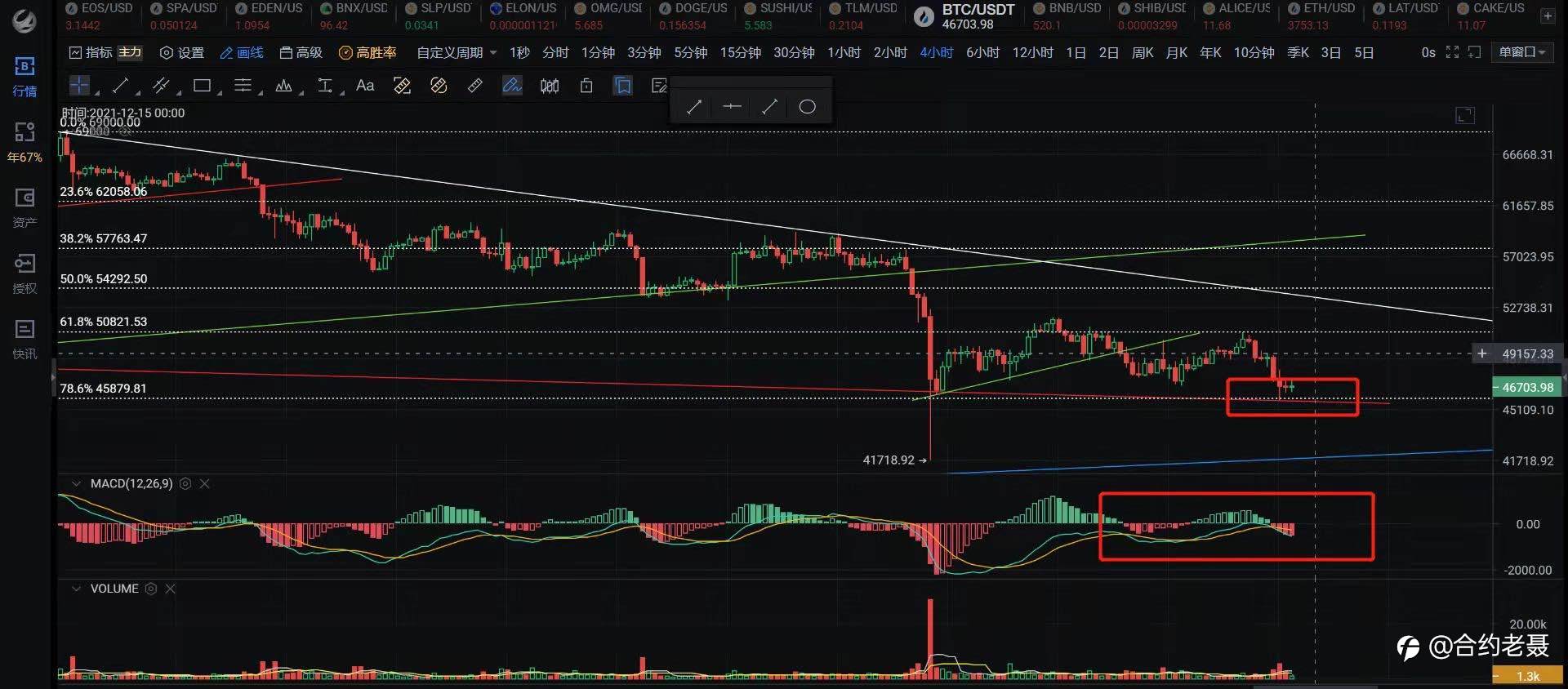Click the delete drawings trash icon
Screen dimensions: 1568x689
click(x=586, y=85)
